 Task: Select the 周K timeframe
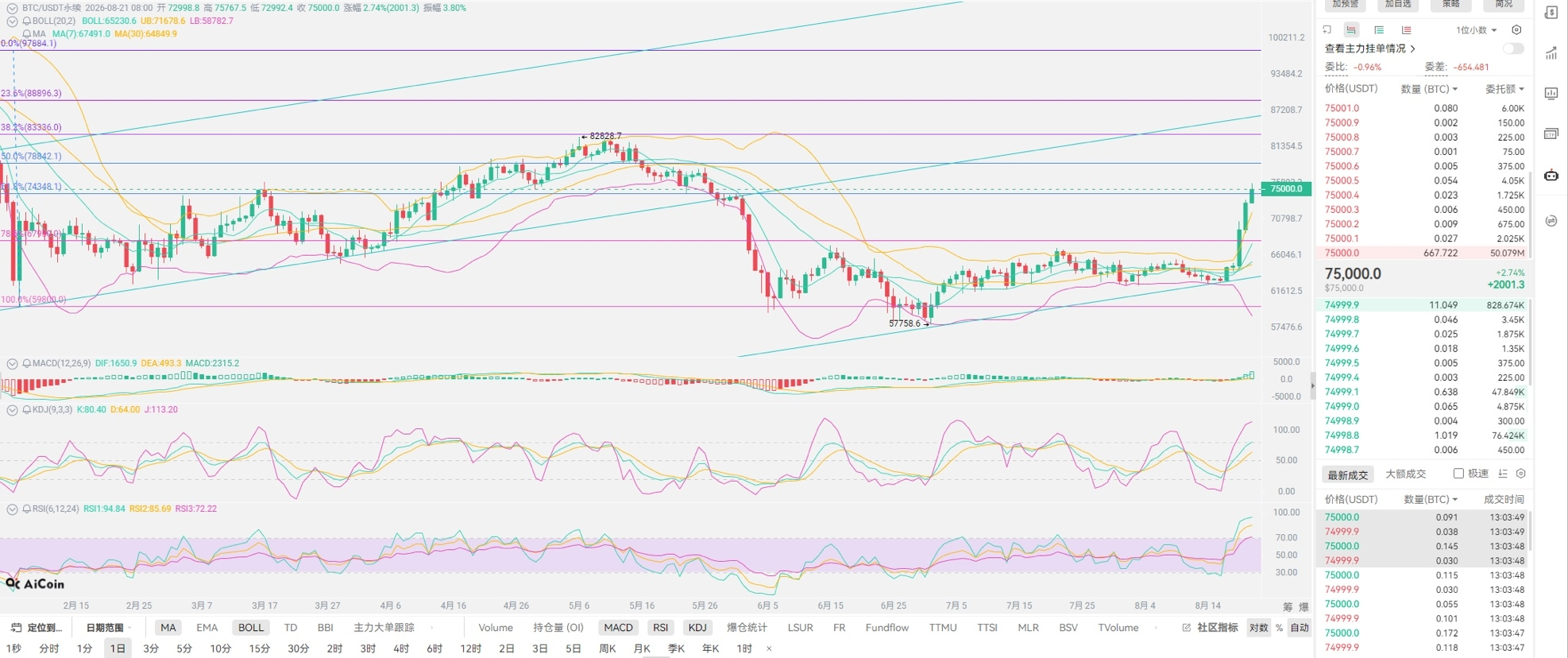(x=608, y=648)
